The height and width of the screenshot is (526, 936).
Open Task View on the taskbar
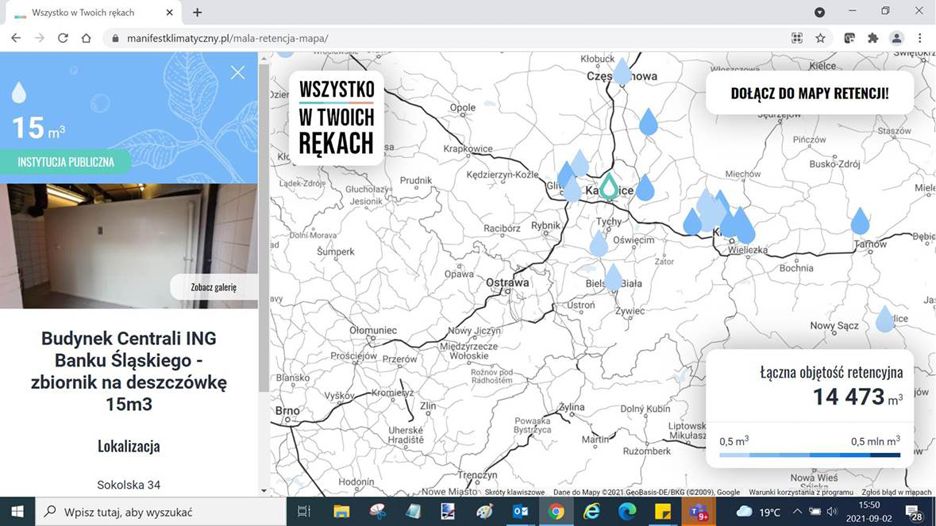(304, 512)
